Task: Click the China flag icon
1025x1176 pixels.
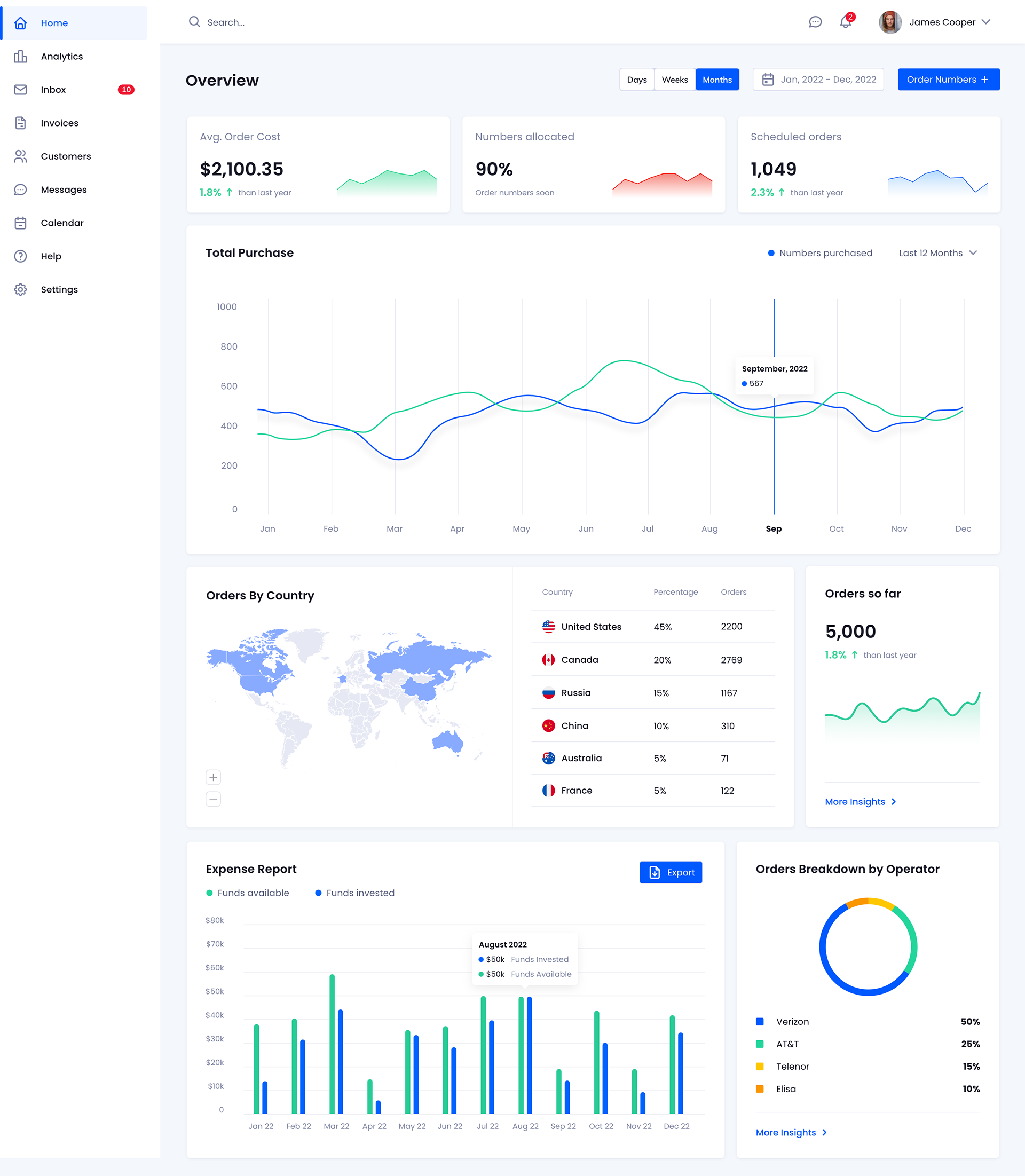Action: tap(549, 726)
